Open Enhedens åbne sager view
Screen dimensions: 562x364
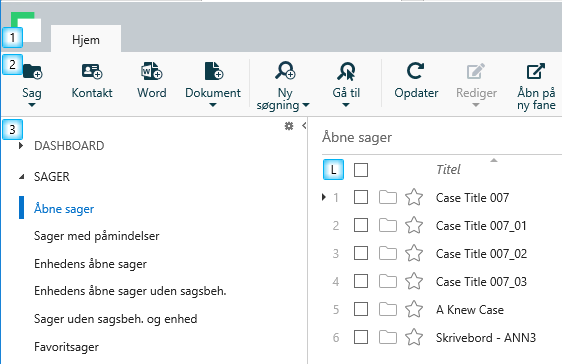[90, 264]
